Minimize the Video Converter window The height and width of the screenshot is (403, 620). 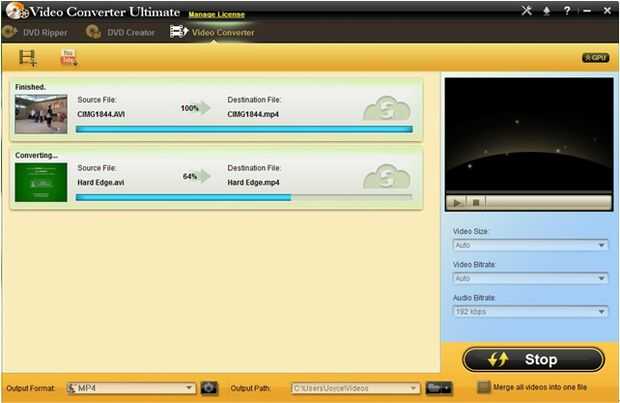tap(587, 11)
